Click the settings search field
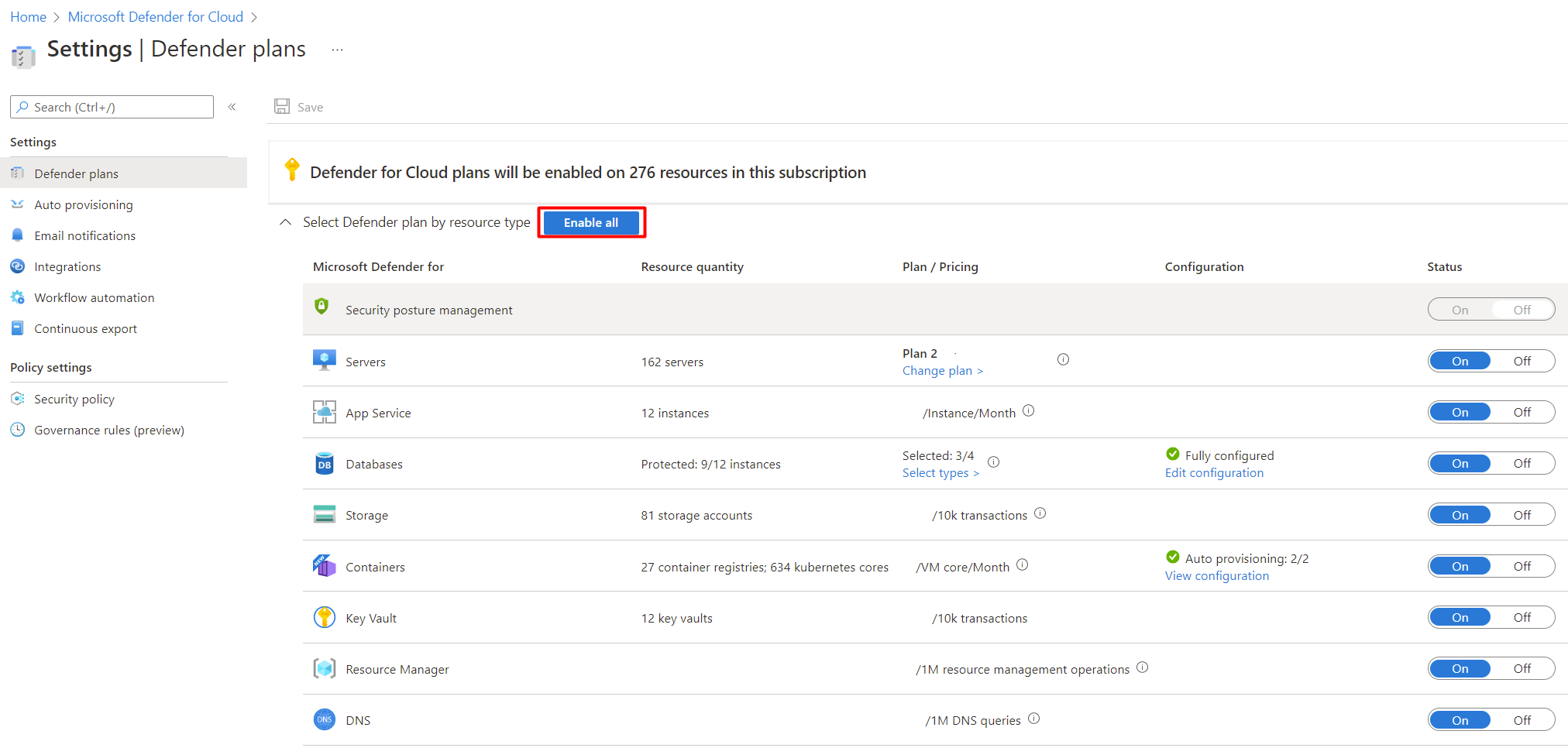Viewport: 1568px width, 748px height. (x=112, y=107)
